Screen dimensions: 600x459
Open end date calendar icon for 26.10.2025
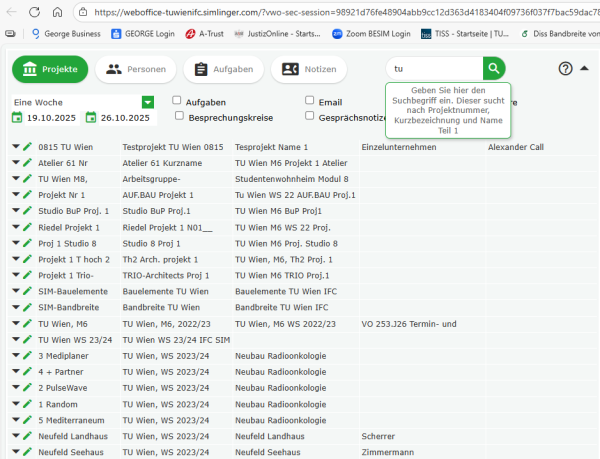tap(91, 118)
